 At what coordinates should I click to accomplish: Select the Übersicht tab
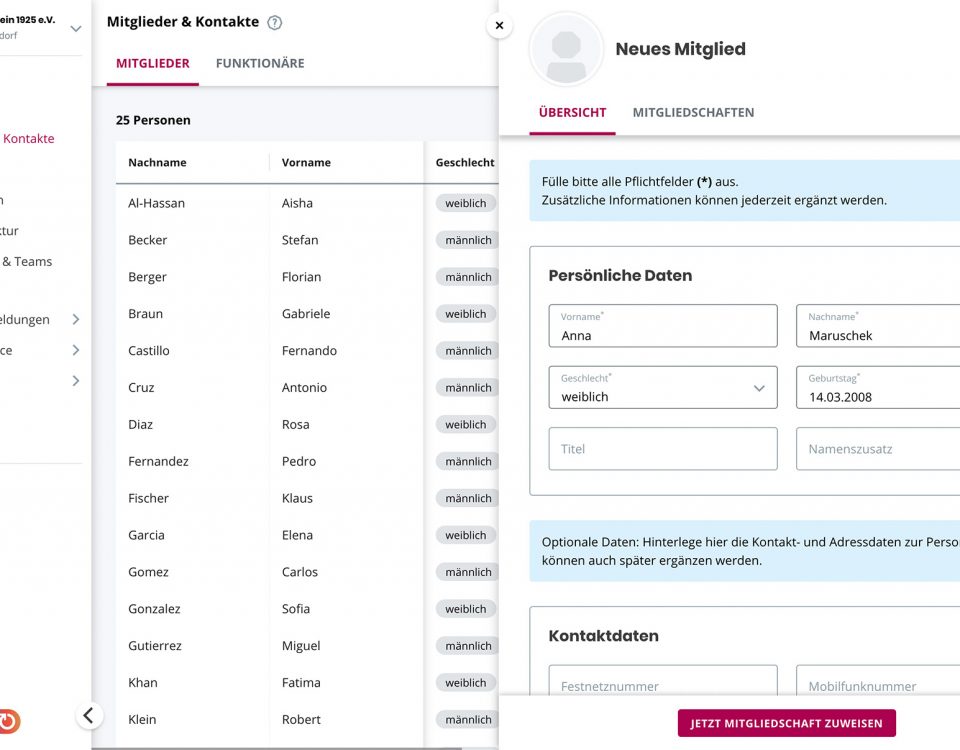(x=572, y=113)
